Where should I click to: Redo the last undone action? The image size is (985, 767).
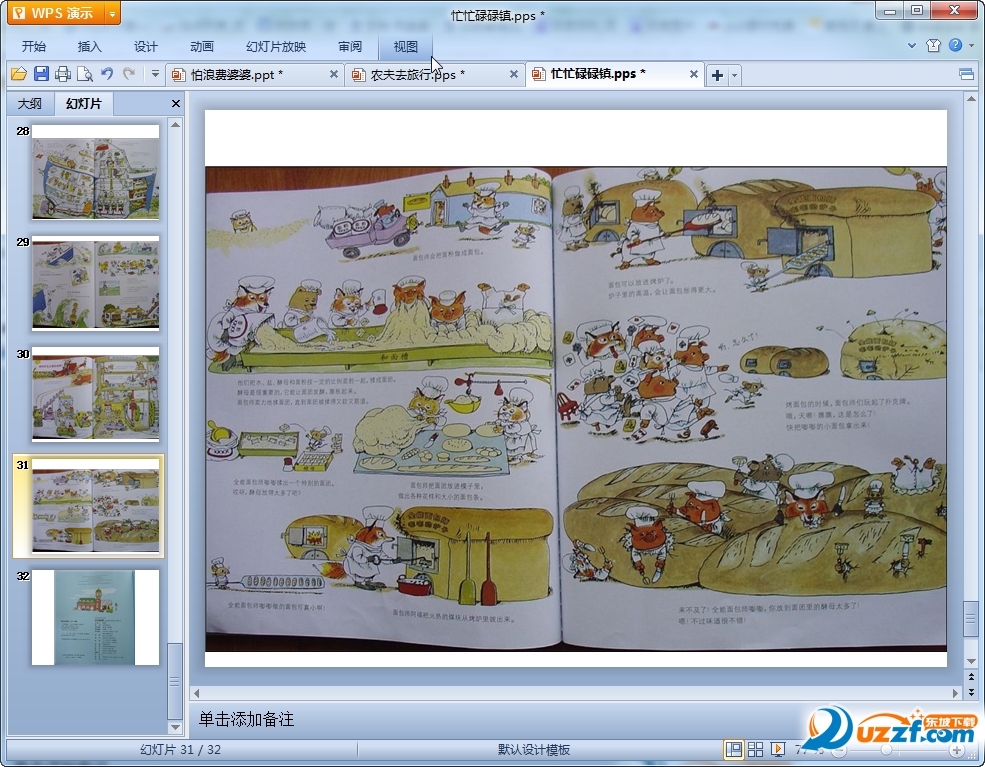tap(129, 74)
